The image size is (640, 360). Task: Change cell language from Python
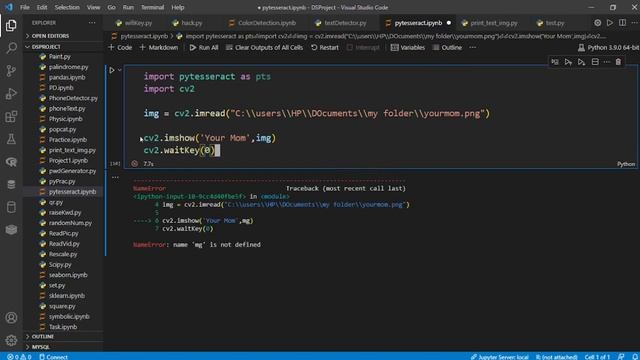(x=626, y=164)
